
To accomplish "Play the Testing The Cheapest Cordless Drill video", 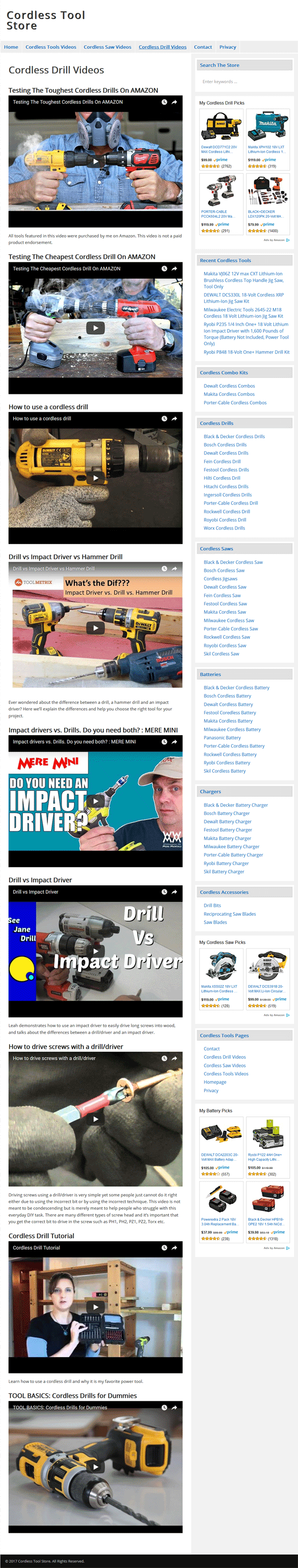I will click(95, 327).
